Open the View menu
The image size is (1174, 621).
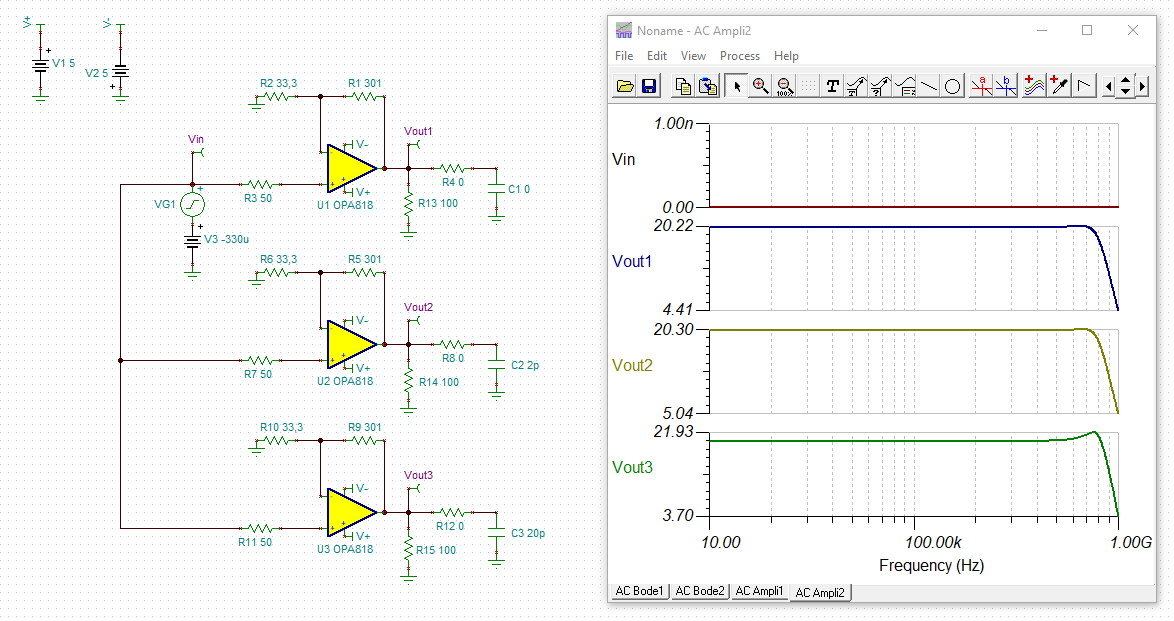click(693, 56)
